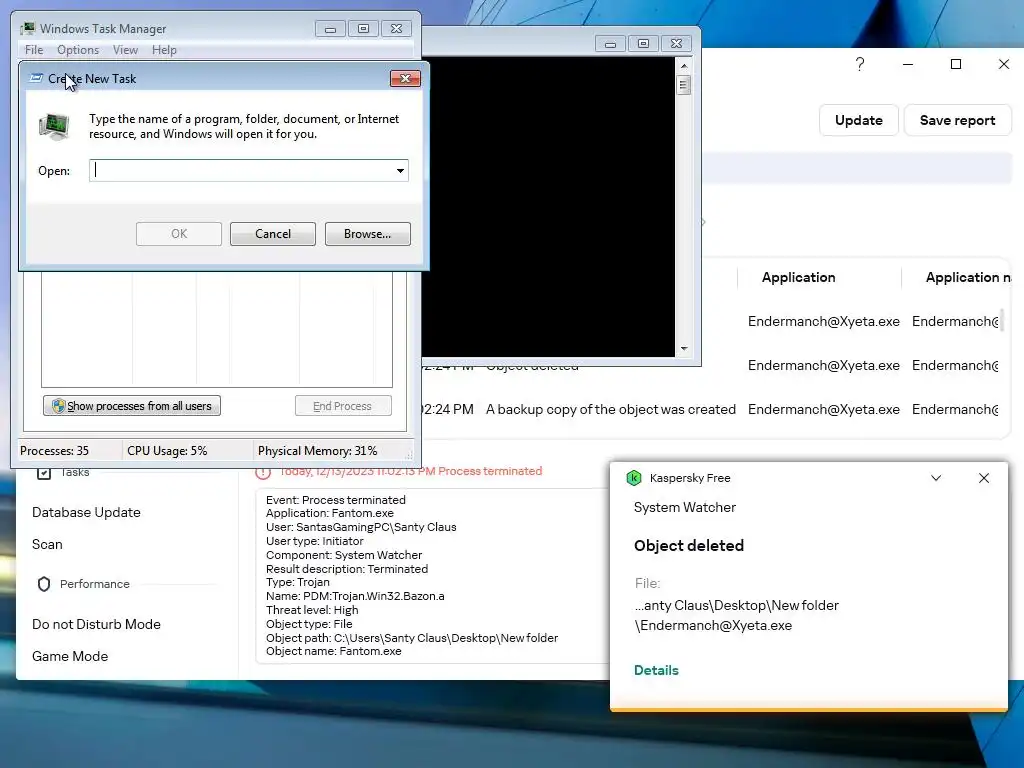Click the Application column header
The height and width of the screenshot is (768, 1024).
(799, 278)
